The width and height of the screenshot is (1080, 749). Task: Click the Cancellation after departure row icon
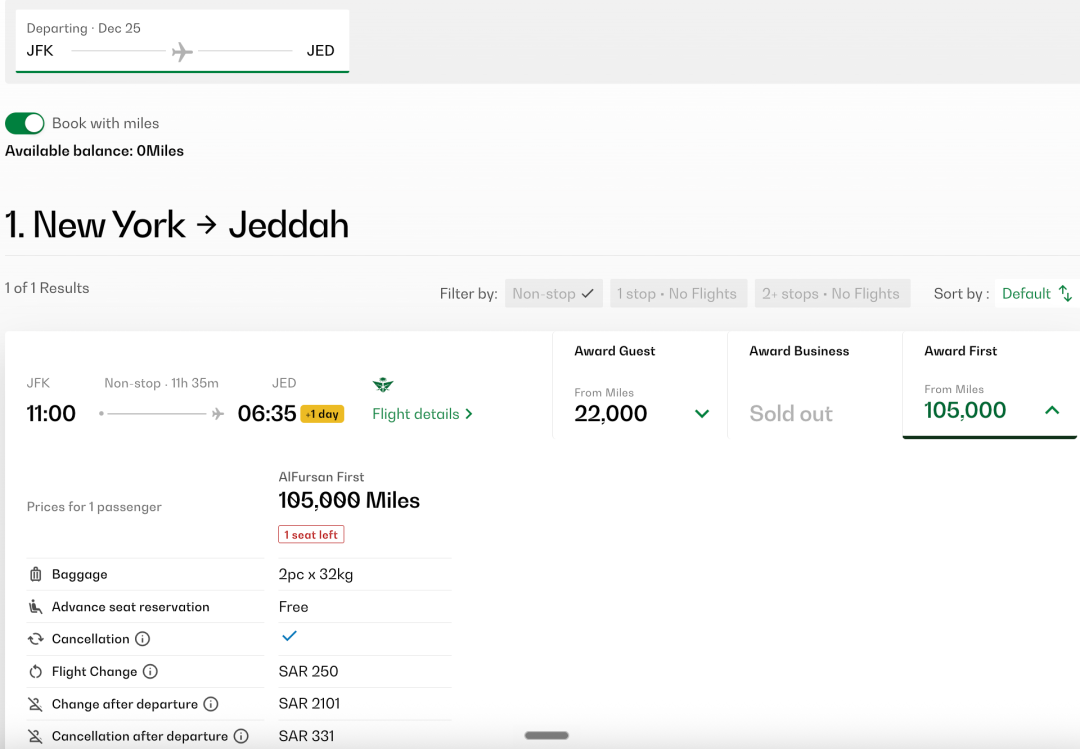point(35,736)
